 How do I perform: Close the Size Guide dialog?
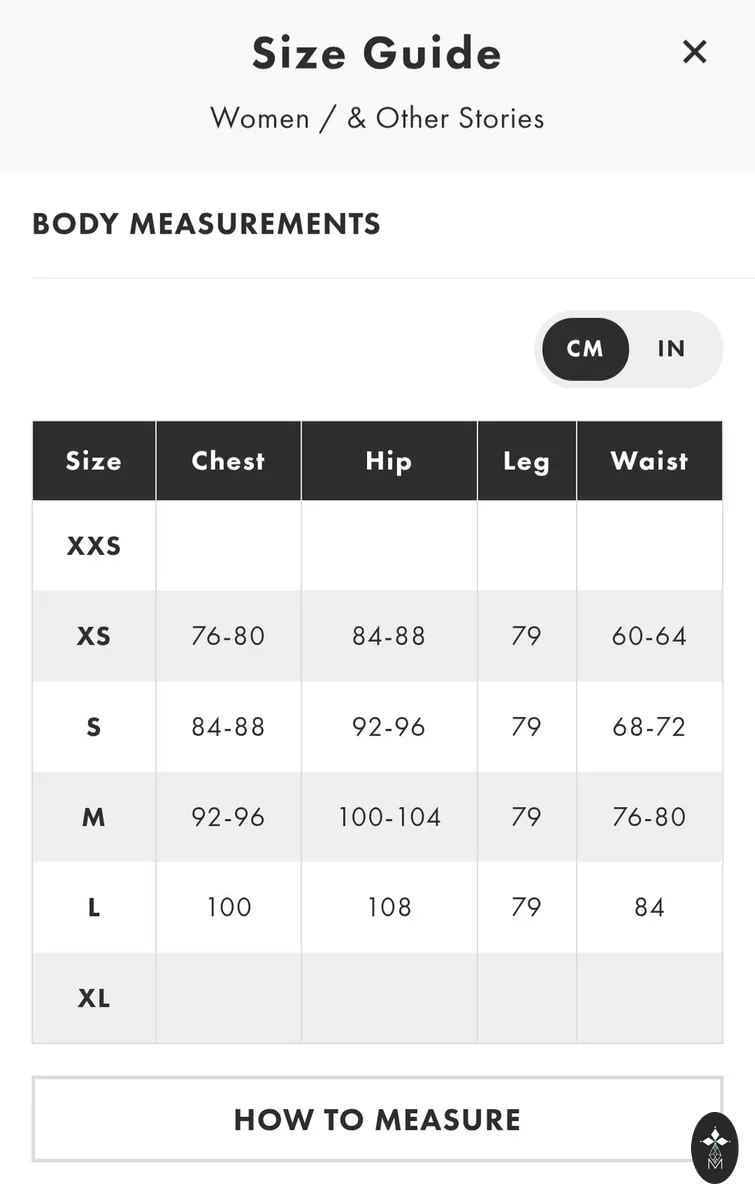point(694,52)
